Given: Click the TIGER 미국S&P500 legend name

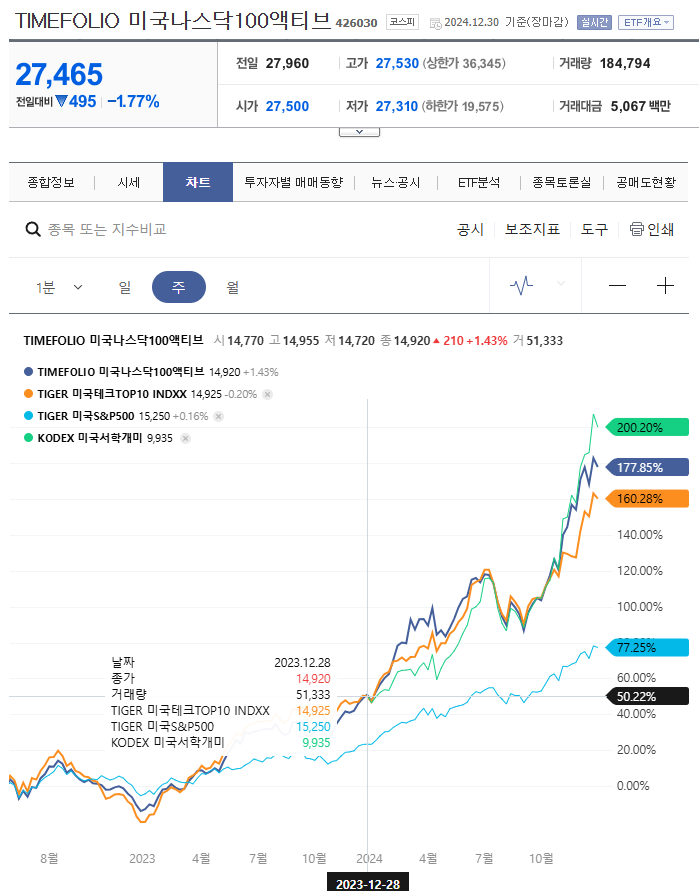Looking at the screenshot, I should [x=86, y=416].
